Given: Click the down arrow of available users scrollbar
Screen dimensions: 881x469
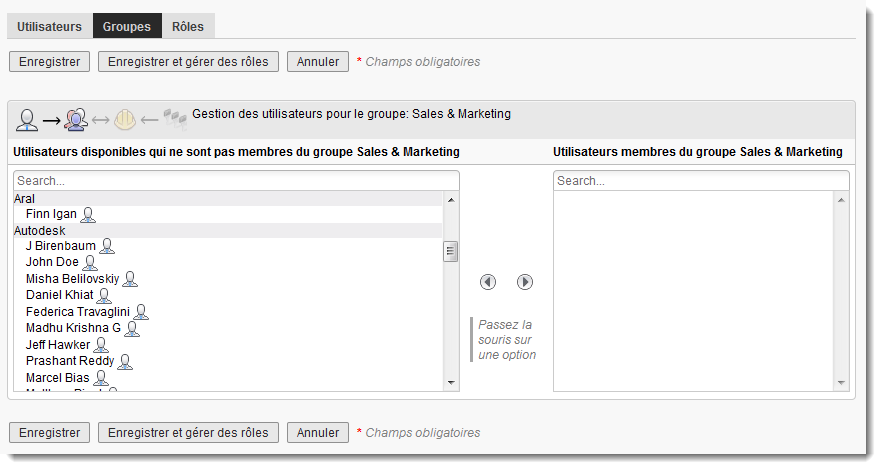Looking at the screenshot, I should coord(451,383).
